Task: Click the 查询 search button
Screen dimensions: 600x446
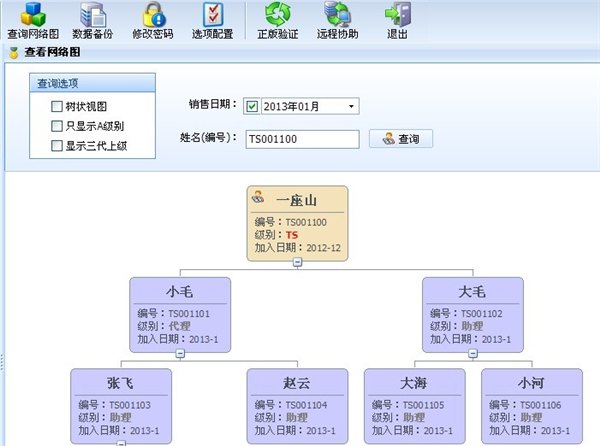Action: tap(401, 138)
